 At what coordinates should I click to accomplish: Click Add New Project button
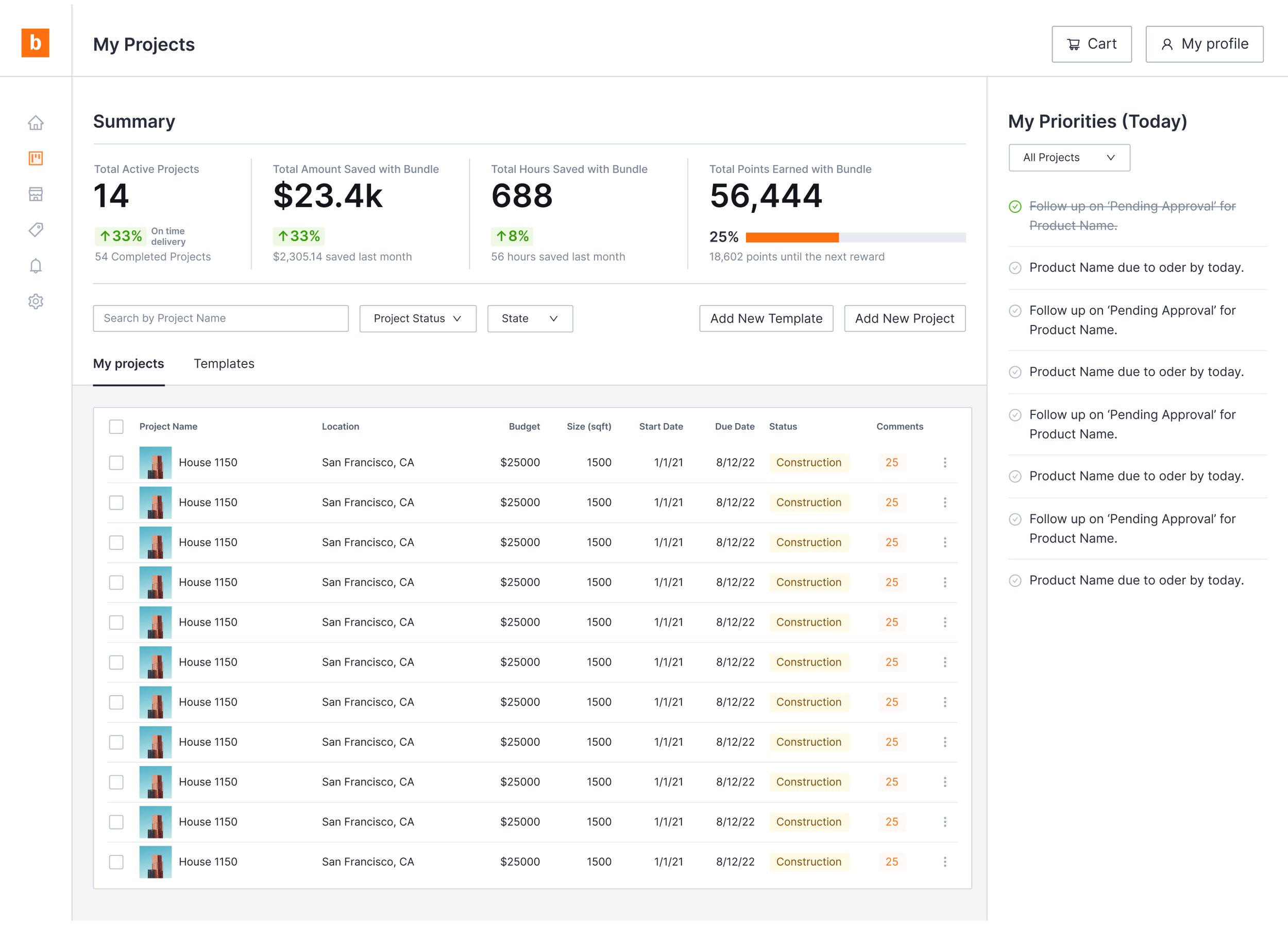coord(904,319)
